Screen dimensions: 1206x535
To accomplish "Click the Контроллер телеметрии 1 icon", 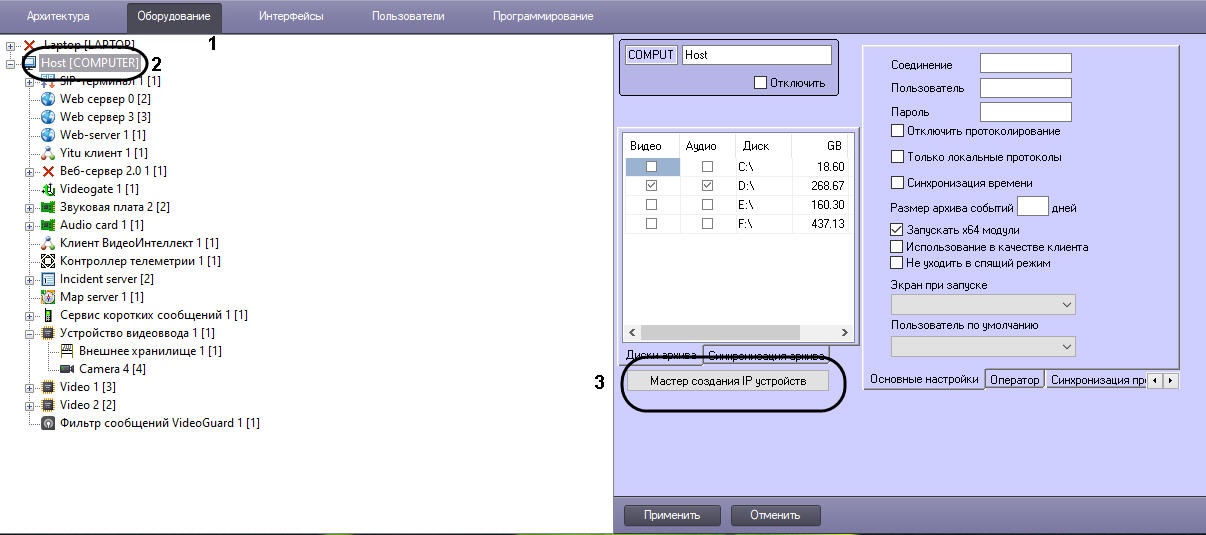I will (48, 261).
